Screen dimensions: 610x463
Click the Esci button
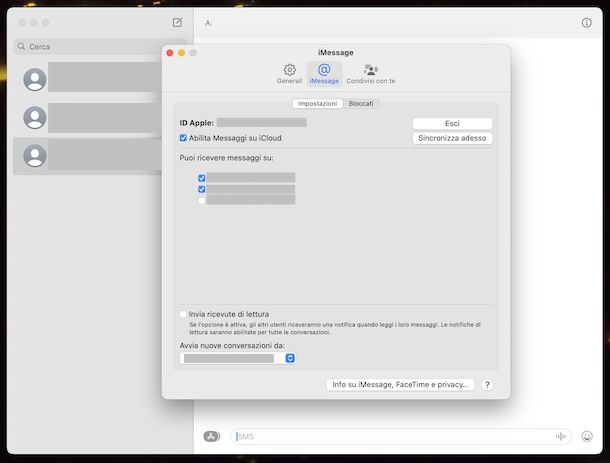click(x=452, y=123)
